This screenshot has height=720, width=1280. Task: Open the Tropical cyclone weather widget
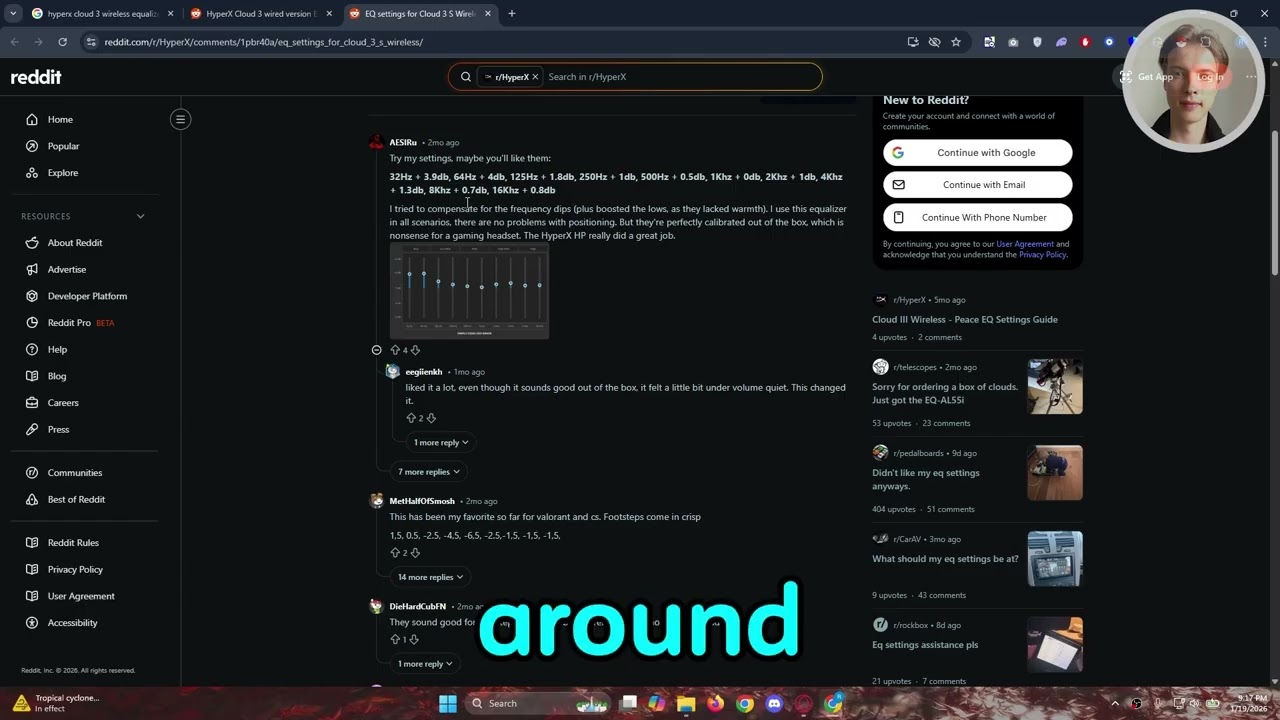[56, 703]
